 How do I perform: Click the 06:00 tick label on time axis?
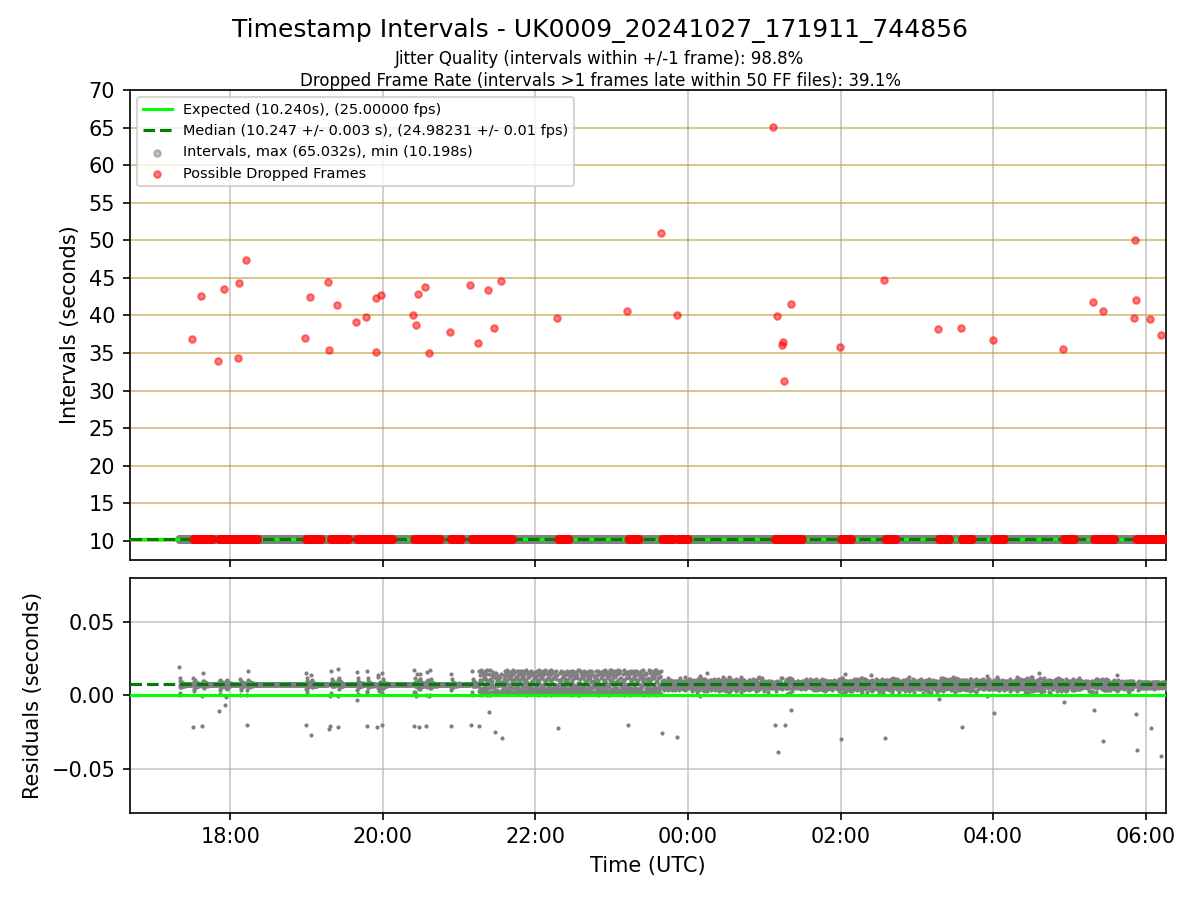click(x=1145, y=836)
